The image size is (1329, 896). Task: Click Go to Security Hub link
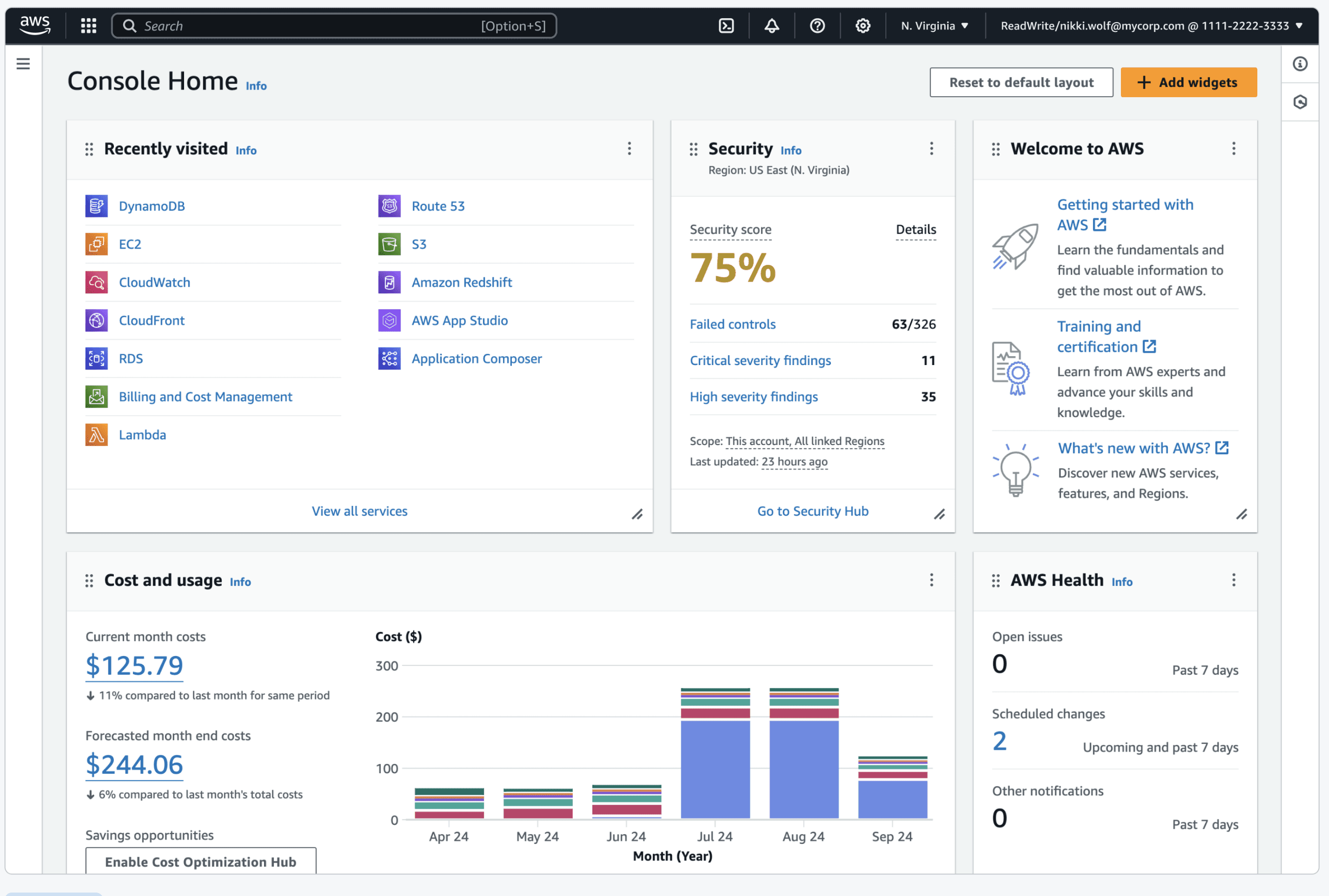[x=813, y=511]
